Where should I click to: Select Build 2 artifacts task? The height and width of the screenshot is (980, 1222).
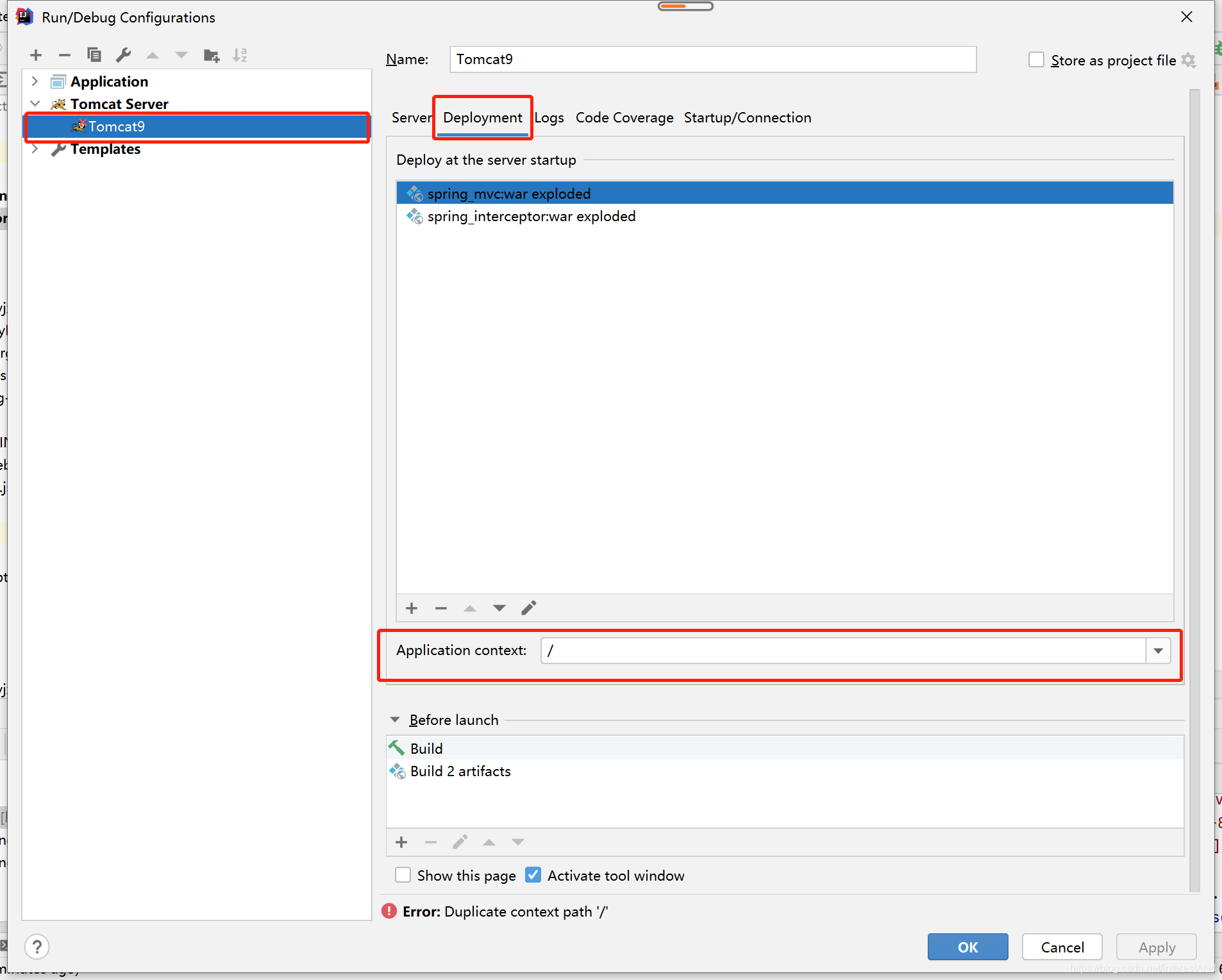785,771
